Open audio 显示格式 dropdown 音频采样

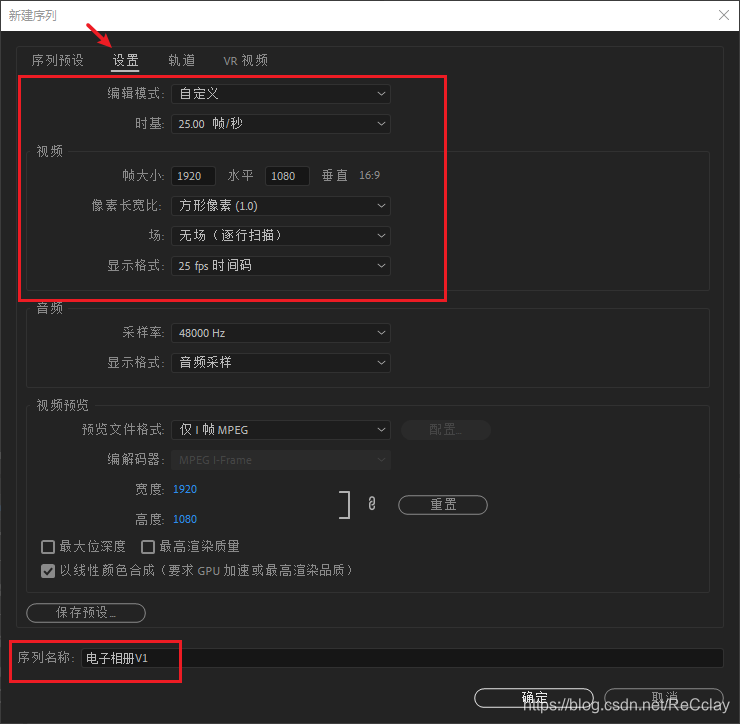click(x=281, y=362)
